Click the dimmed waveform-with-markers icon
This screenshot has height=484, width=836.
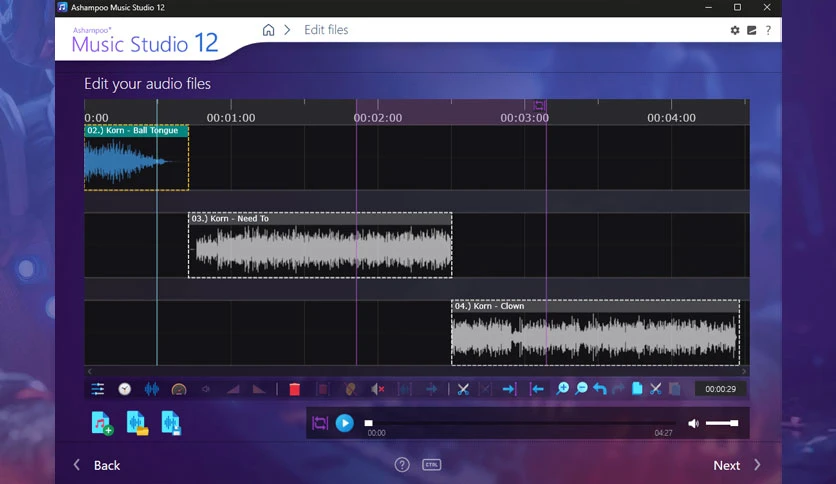(405, 389)
